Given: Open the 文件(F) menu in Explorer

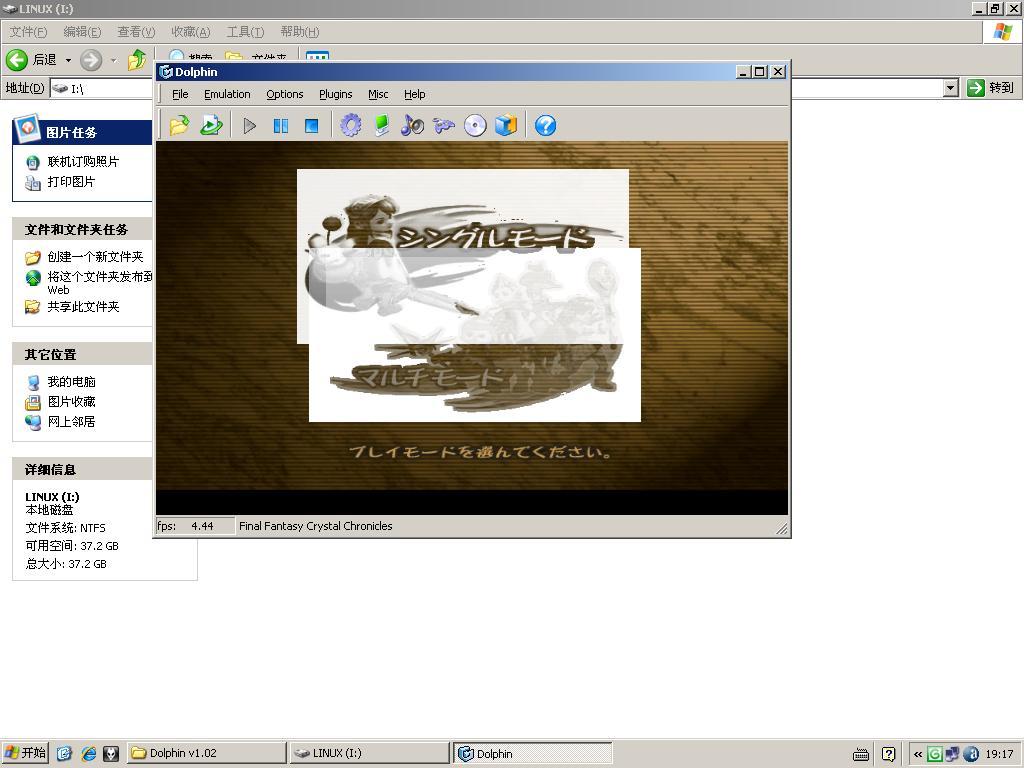Looking at the screenshot, I should pyautogui.click(x=28, y=32).
